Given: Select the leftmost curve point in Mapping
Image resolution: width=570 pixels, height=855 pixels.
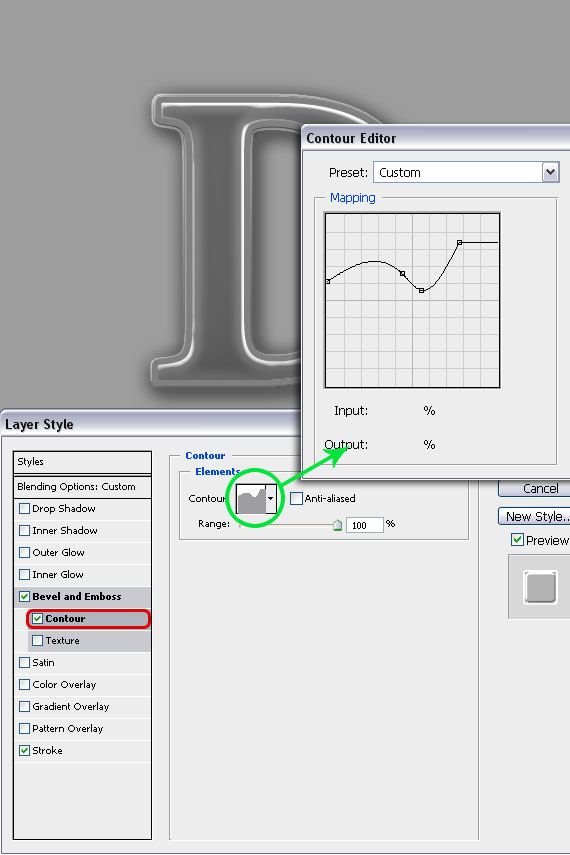Looking at the screenshot, I should [328, 281].
